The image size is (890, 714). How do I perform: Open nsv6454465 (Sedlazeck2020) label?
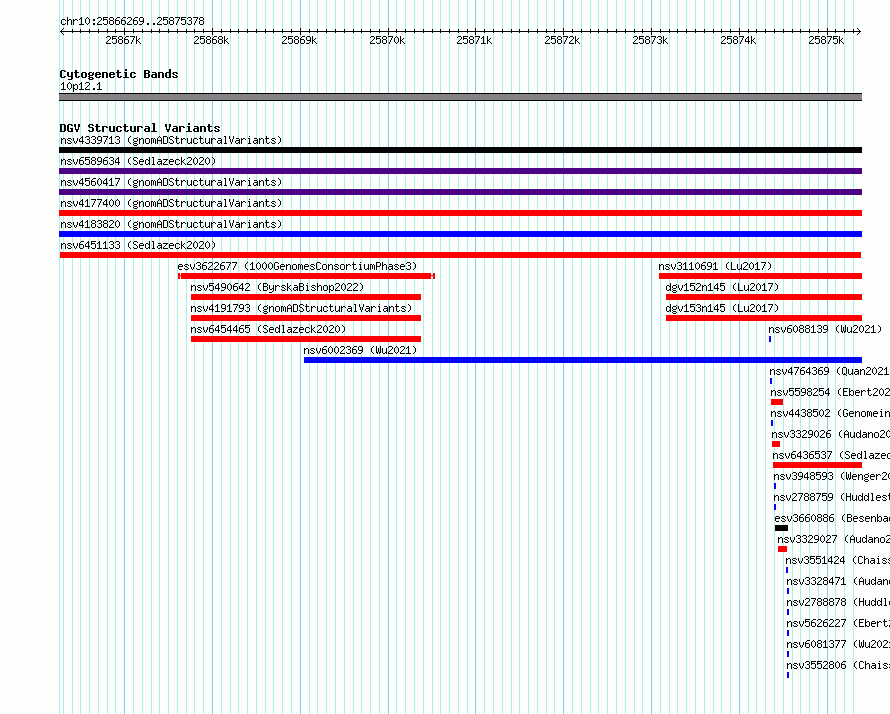click(x=268, y=329)
